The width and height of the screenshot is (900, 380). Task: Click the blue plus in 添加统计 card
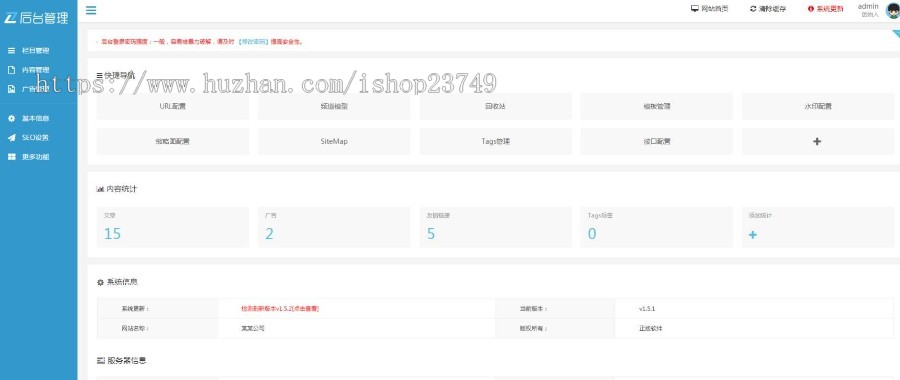tap(753, 235)
